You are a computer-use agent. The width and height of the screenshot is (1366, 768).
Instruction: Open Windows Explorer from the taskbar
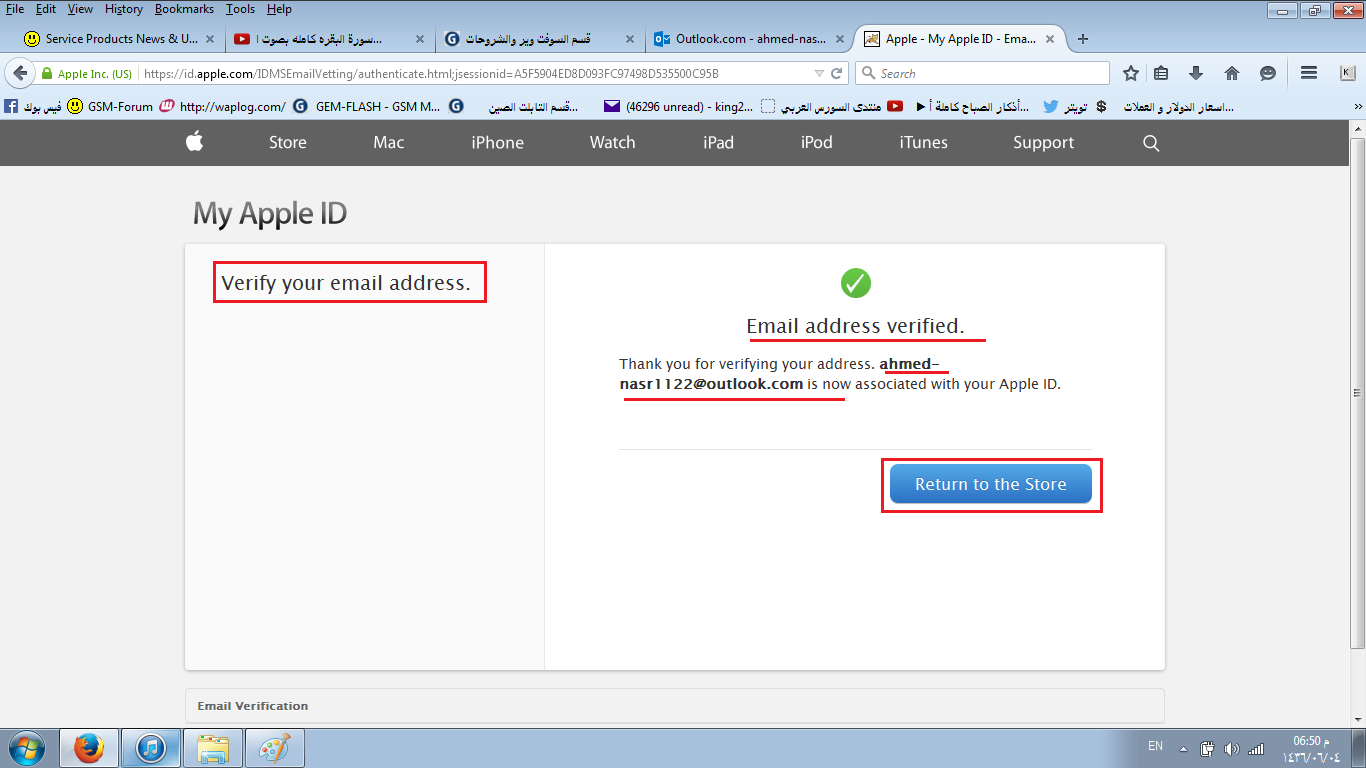[213, 748]
